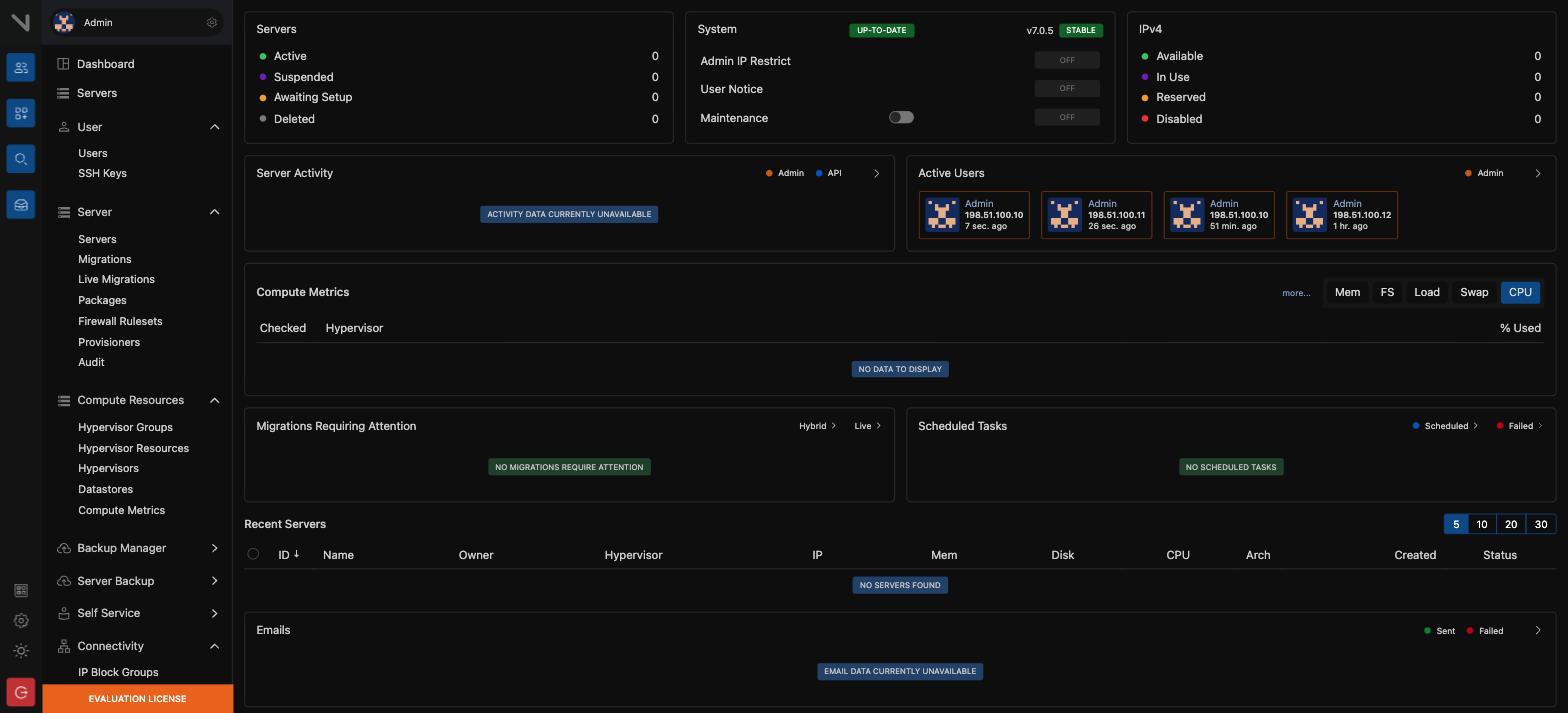The width and height of the screenshot is (1568, 713).
Task: Sort by the ID column arrow
Action: (296, 554)
